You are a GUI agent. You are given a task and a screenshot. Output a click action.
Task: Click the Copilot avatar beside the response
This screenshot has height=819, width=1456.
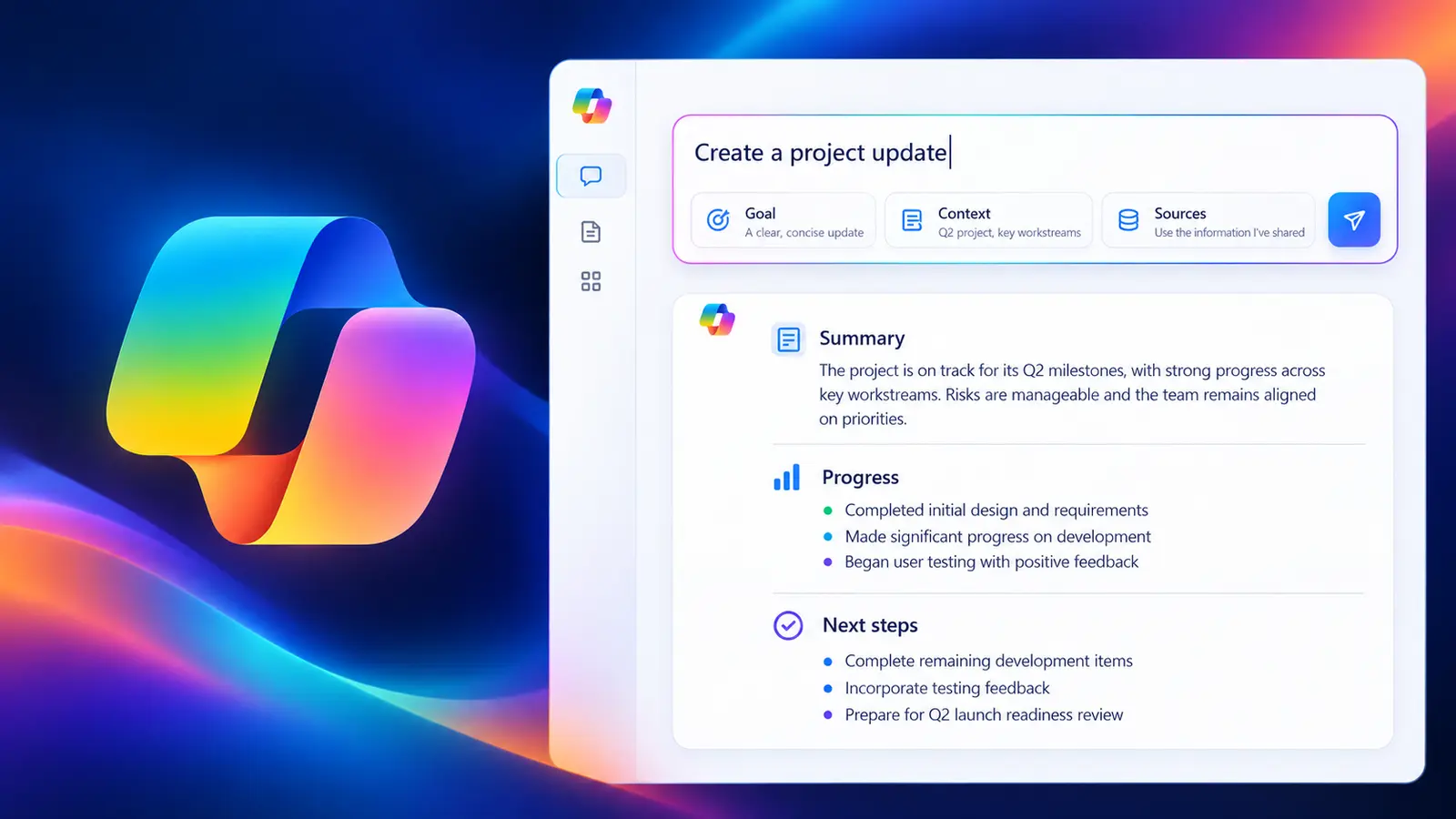[x=717, y=319]
